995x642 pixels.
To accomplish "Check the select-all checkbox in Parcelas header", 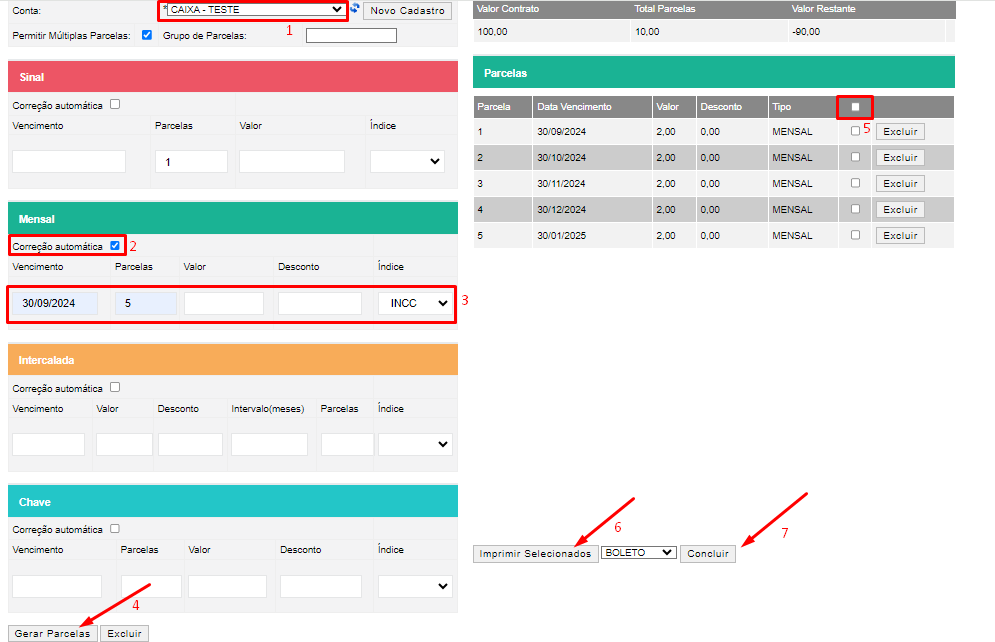I will point(855,107).
